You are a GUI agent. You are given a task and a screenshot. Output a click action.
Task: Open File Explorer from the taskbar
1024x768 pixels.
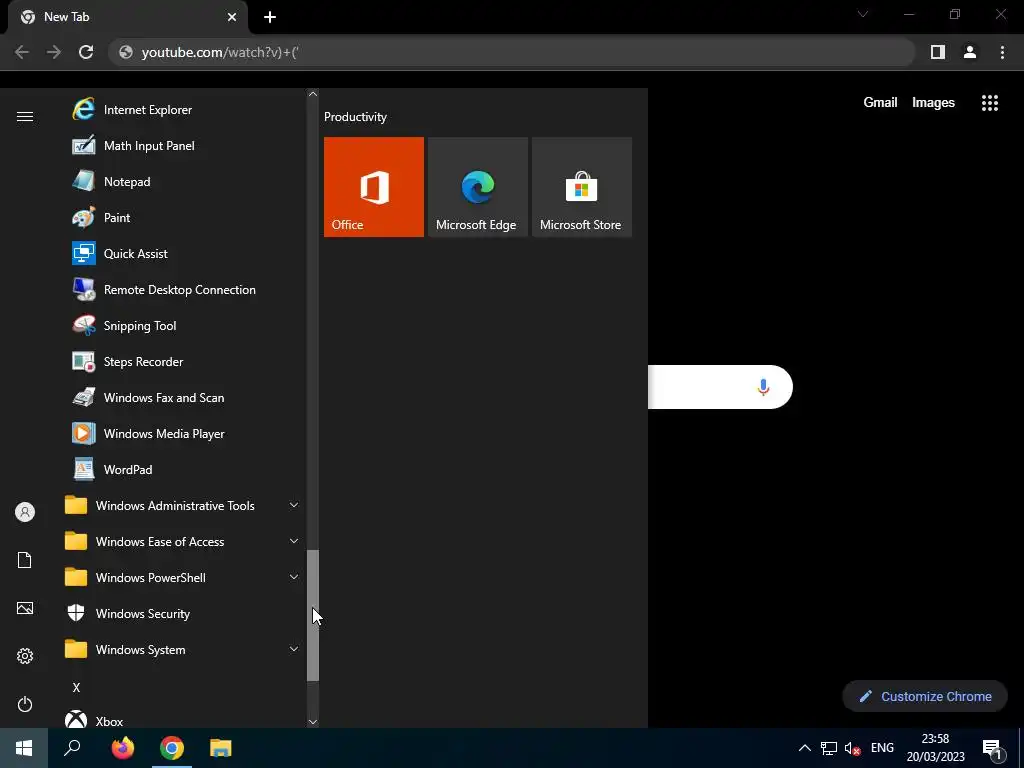pyautogui.click(x=221, y=748)
